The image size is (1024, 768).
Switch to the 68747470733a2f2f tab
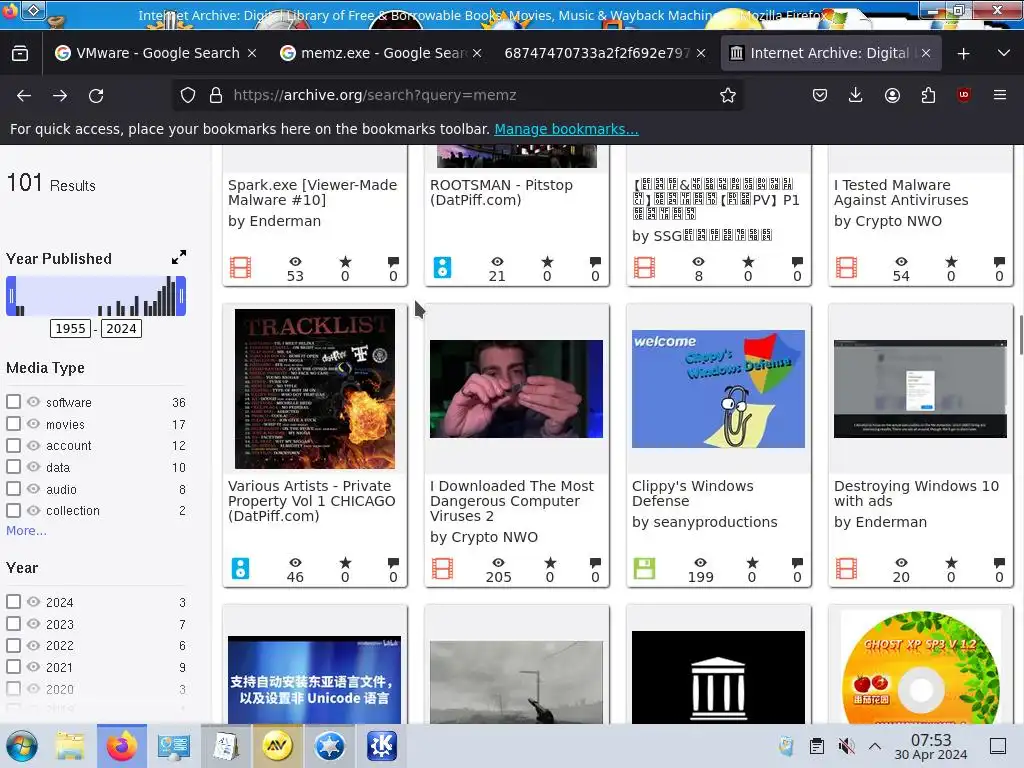click(x=597, y=53)
